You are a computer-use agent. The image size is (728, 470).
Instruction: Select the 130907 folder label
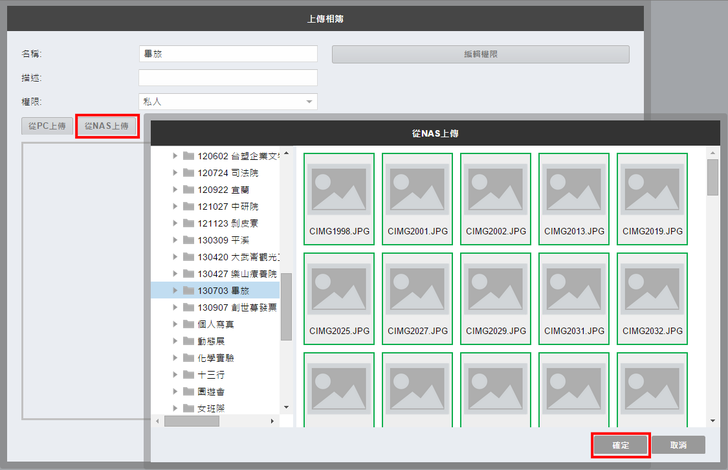(x=237, y=307)
